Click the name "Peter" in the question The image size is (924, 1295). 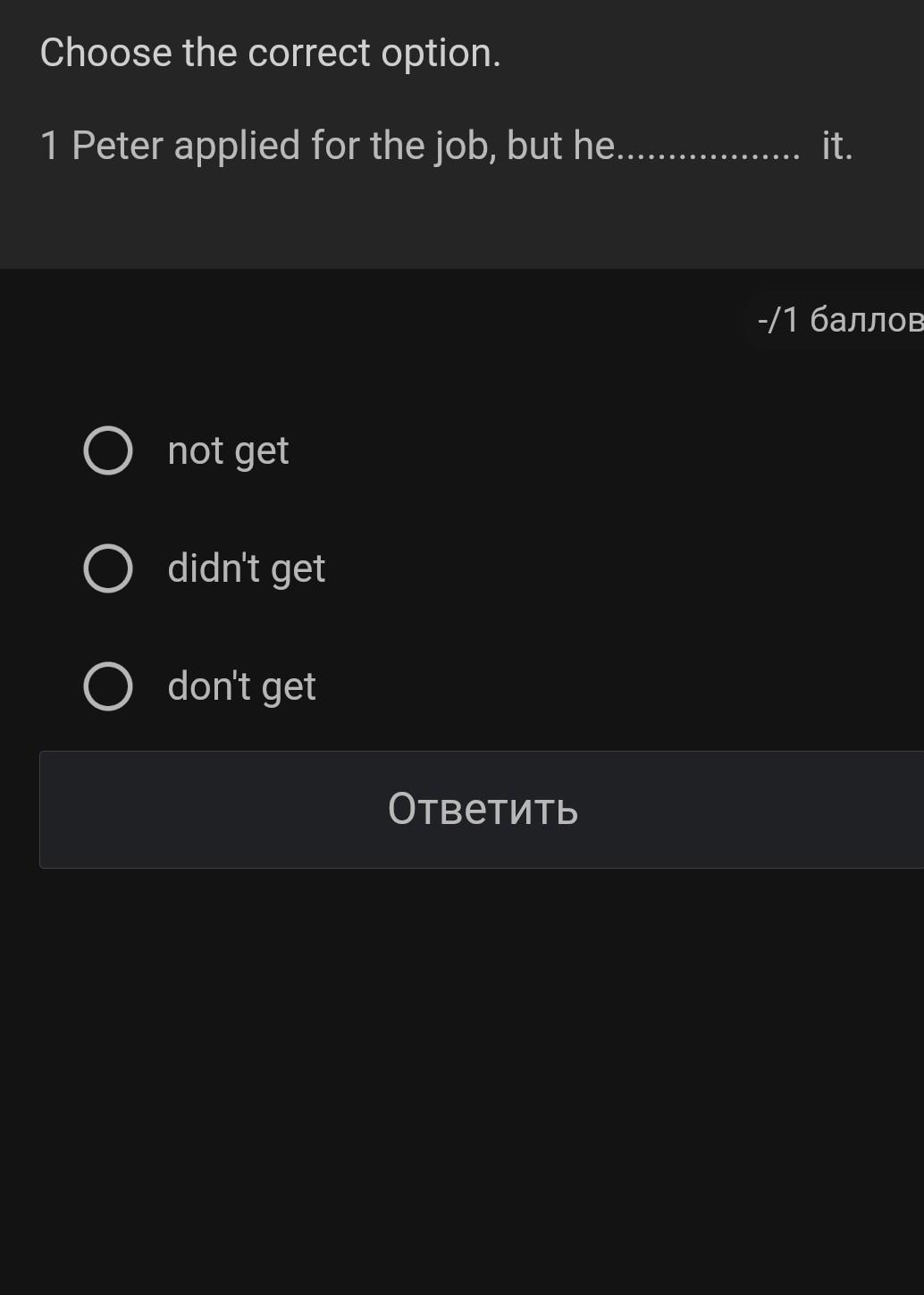point(117,146)
